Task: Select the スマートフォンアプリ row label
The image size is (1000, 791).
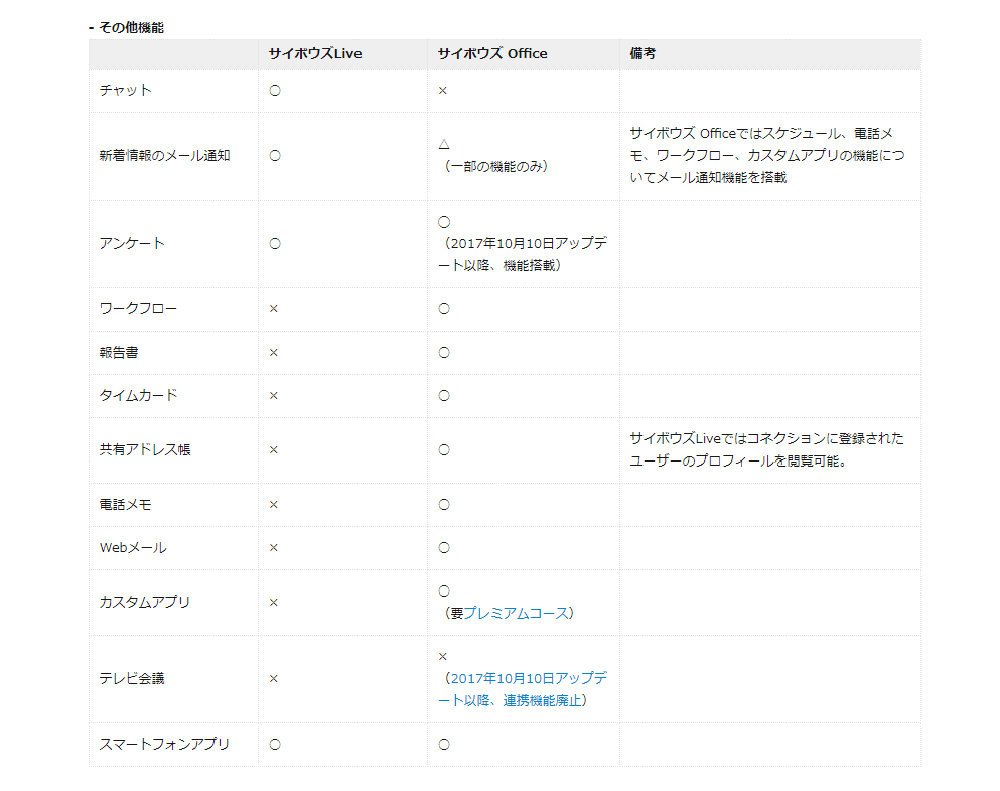Action: pyautogui.click(x=165, y=744)
